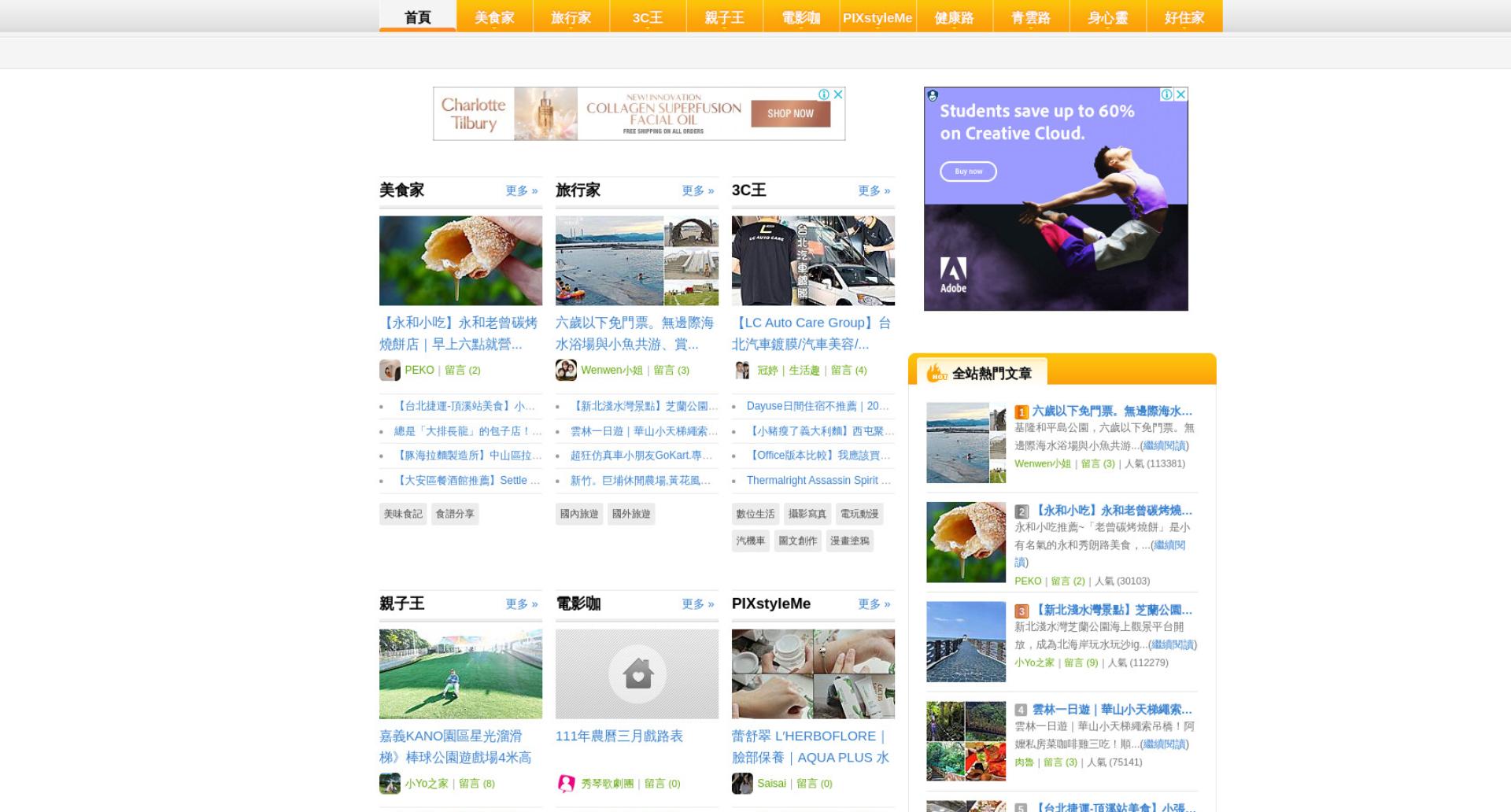Viewport: 1511px width, 812px height.
Task: Open 111年農曆三月戲路表 article
Action: point(619,736)
